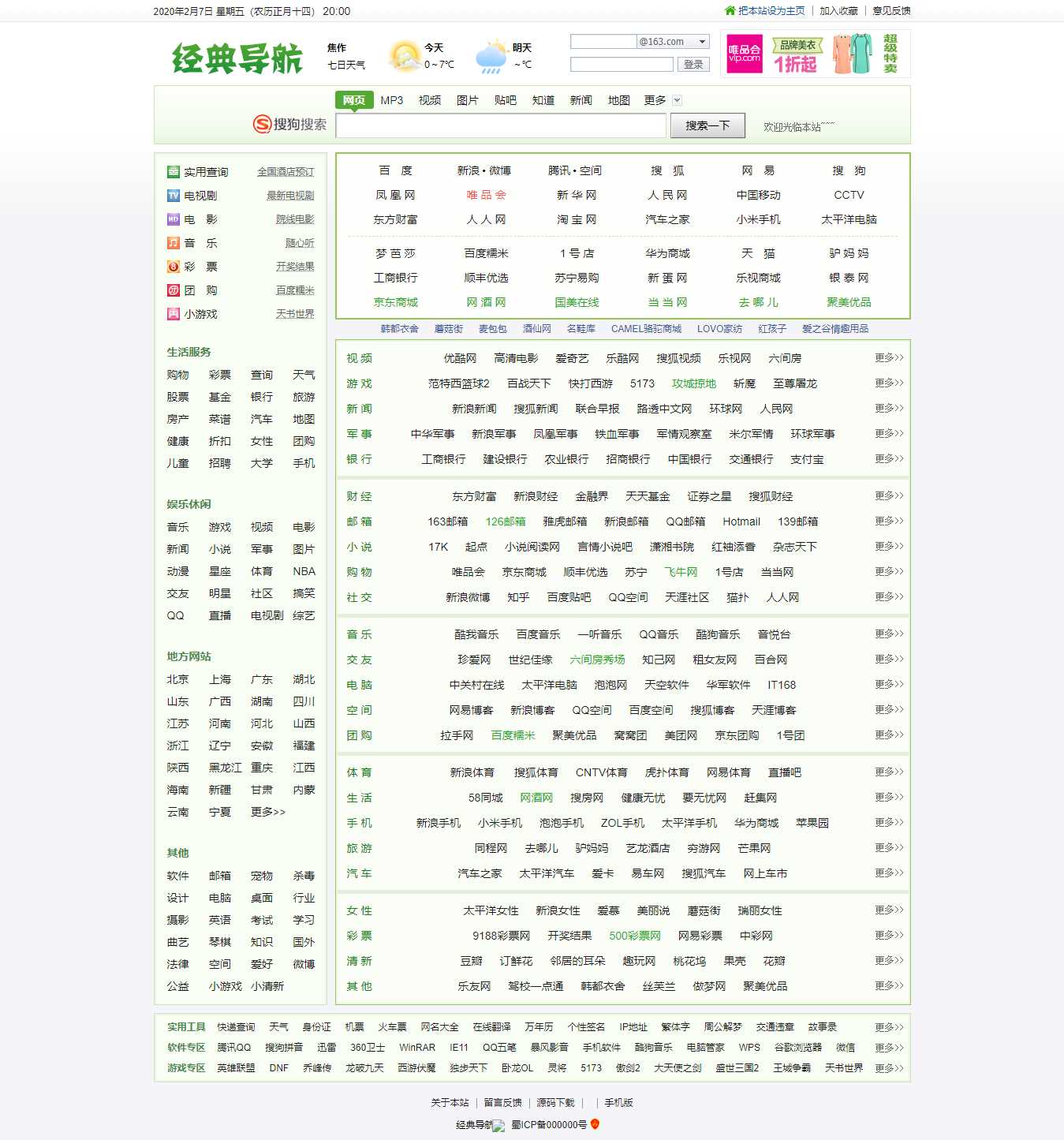The width and height of the screenshot is (1064, 1140).
Task: Click the 彩票 lottery number-8 icon
Action: coord(174,266)
